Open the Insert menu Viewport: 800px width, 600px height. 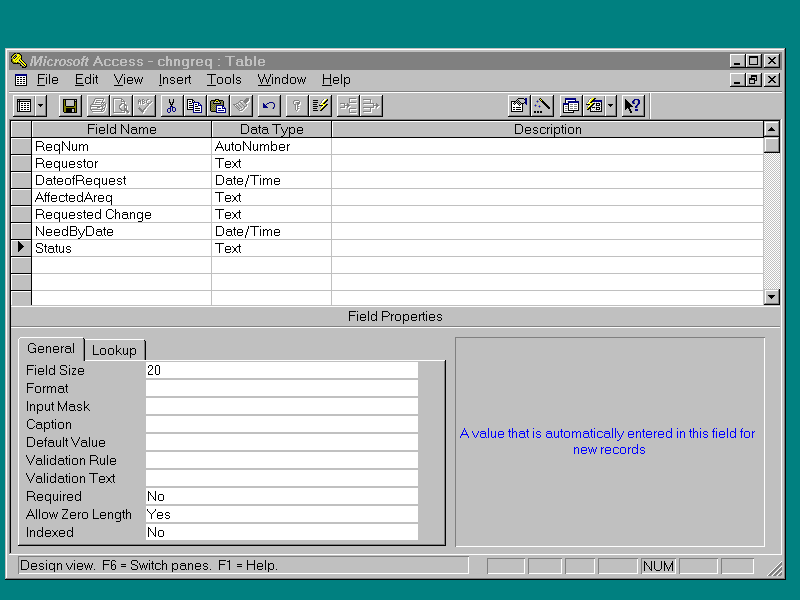click(x=175, y=80)
